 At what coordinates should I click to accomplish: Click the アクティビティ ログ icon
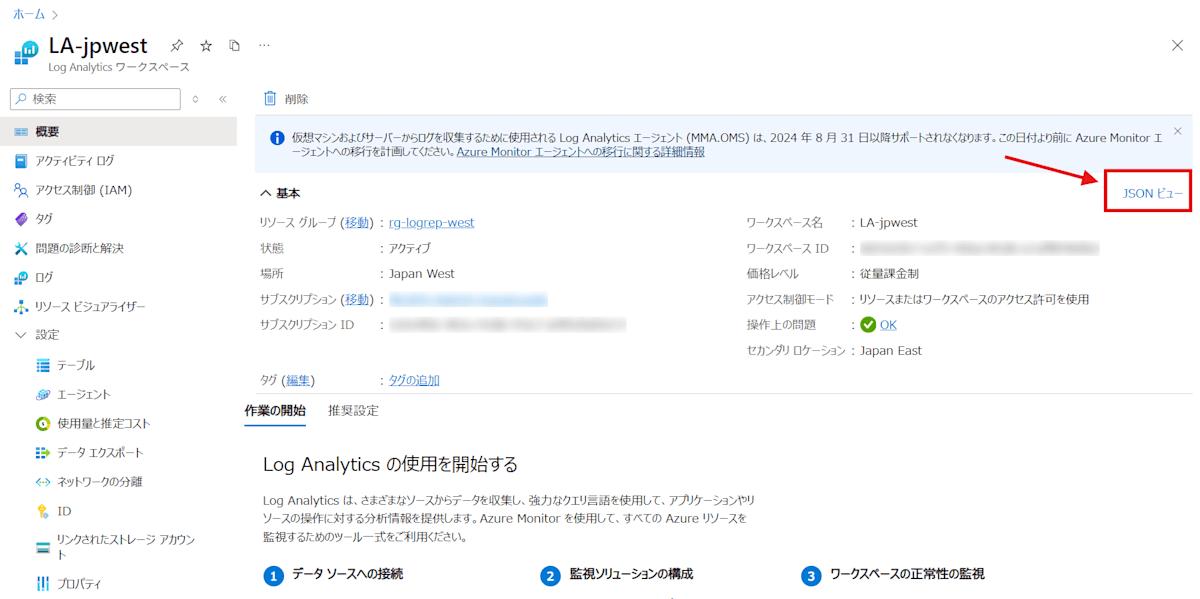(x=21, y=161)
